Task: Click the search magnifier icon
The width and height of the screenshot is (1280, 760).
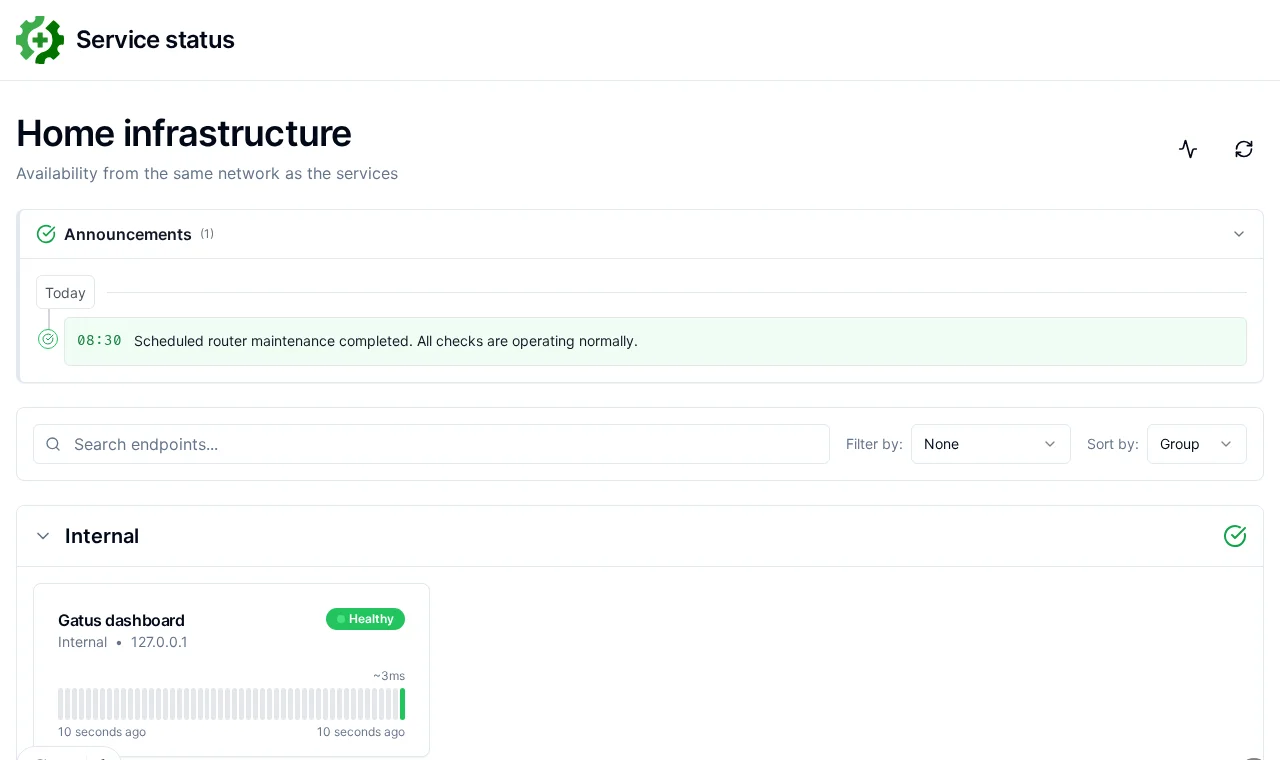Action: (x=54, y=444)
